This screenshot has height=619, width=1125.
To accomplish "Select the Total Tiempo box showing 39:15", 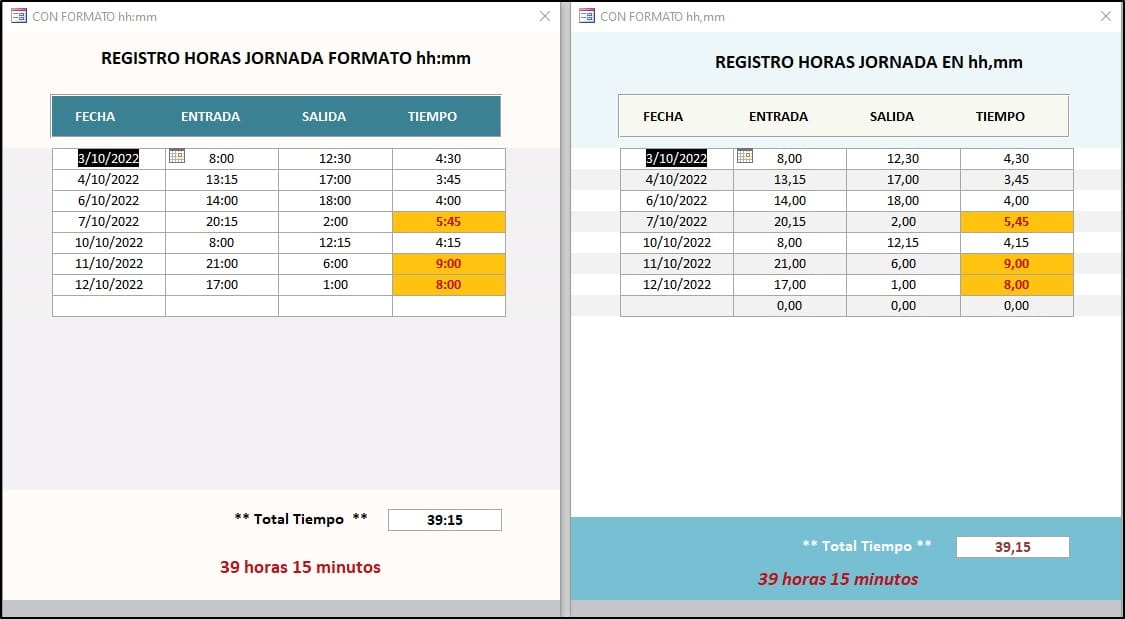I will point(444,519).
